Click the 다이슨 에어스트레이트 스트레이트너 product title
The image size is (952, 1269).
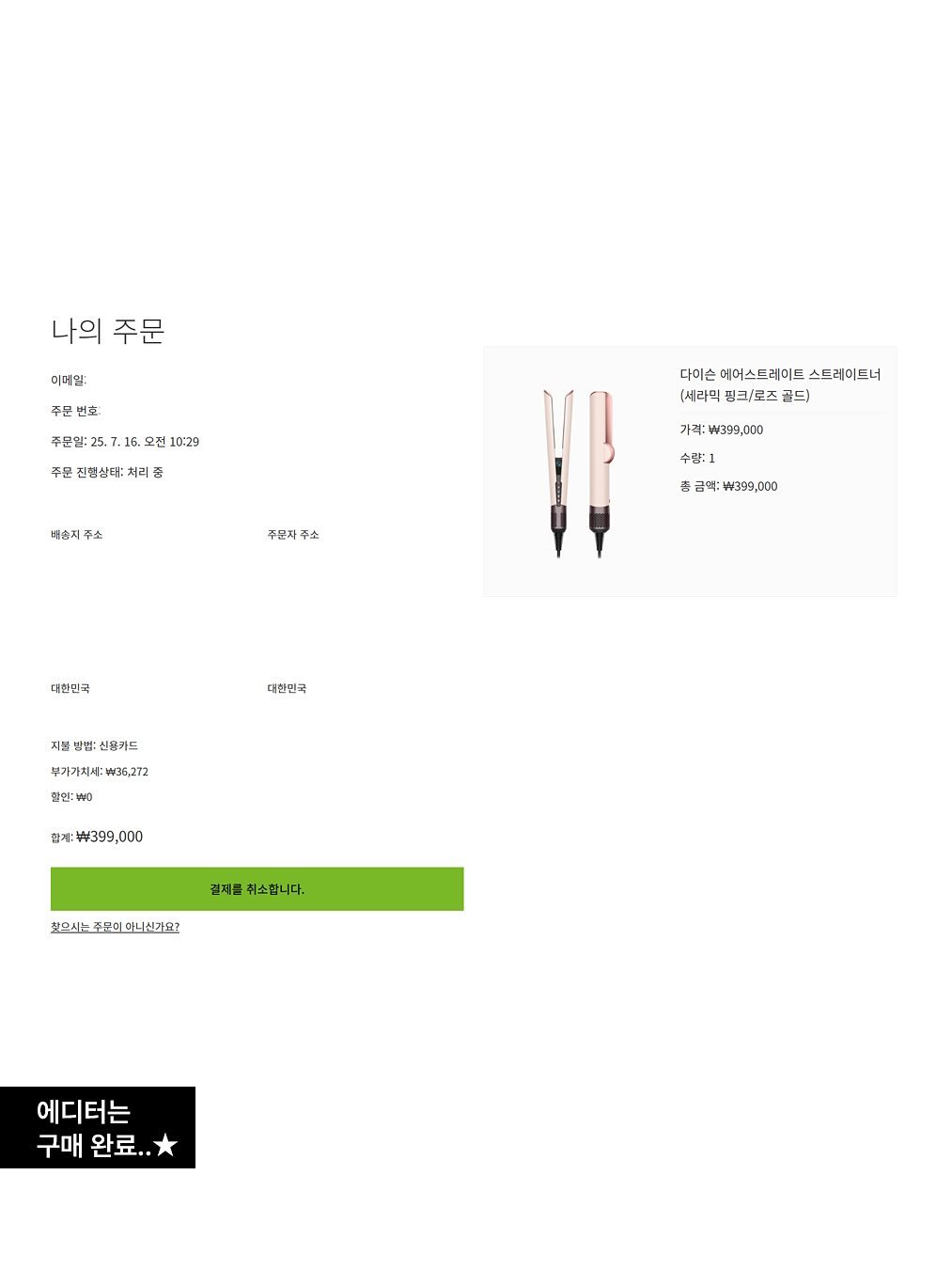(x=780, y=384)
